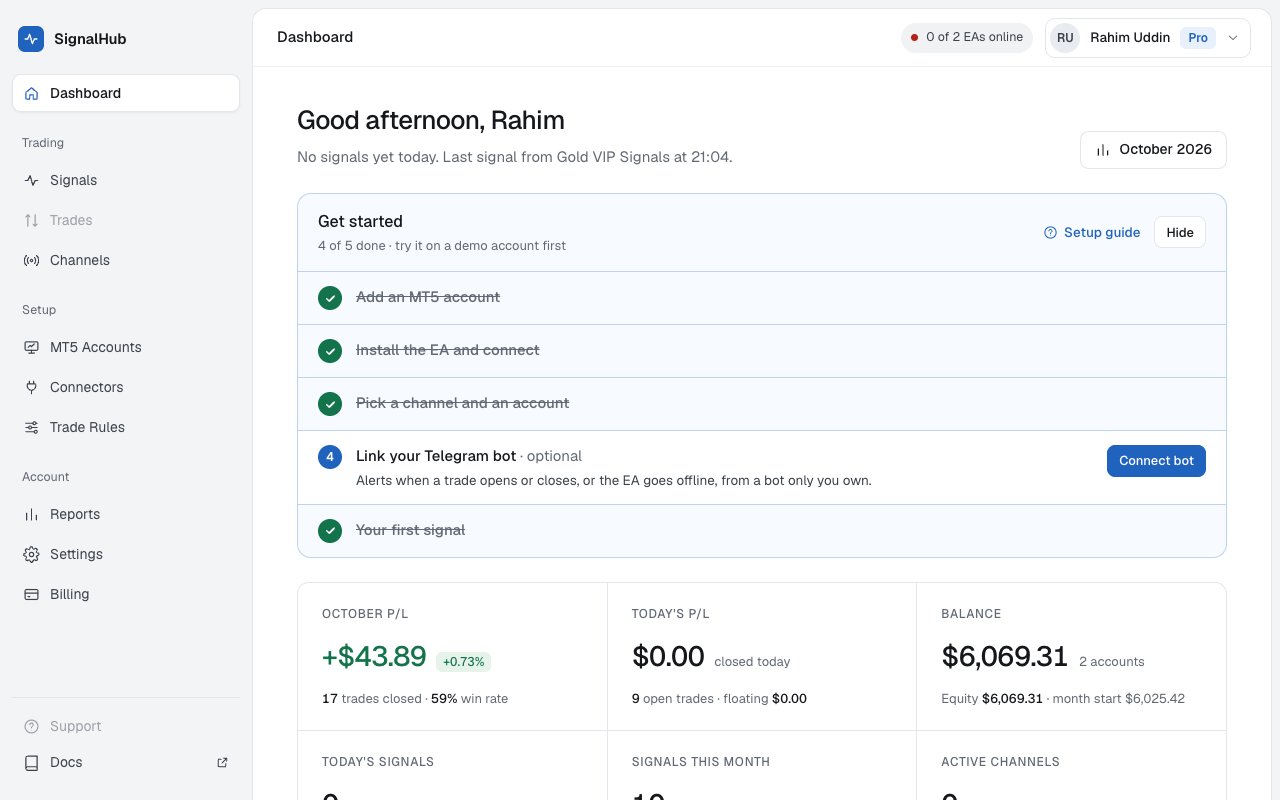Click the +0.73% percentage badge

(x=463, y=662)
